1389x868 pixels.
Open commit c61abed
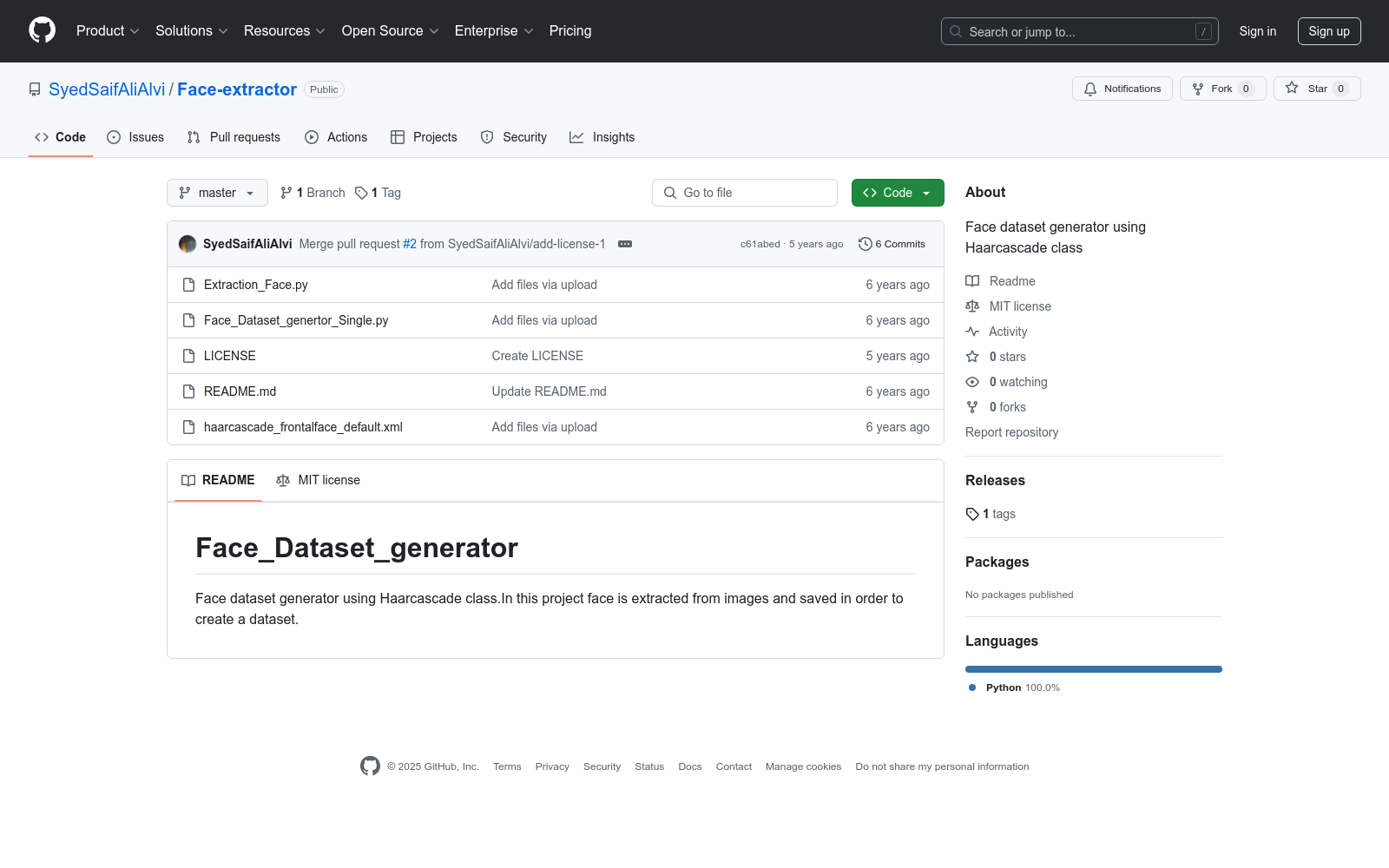pyautogui.click(x=760, y=244)
